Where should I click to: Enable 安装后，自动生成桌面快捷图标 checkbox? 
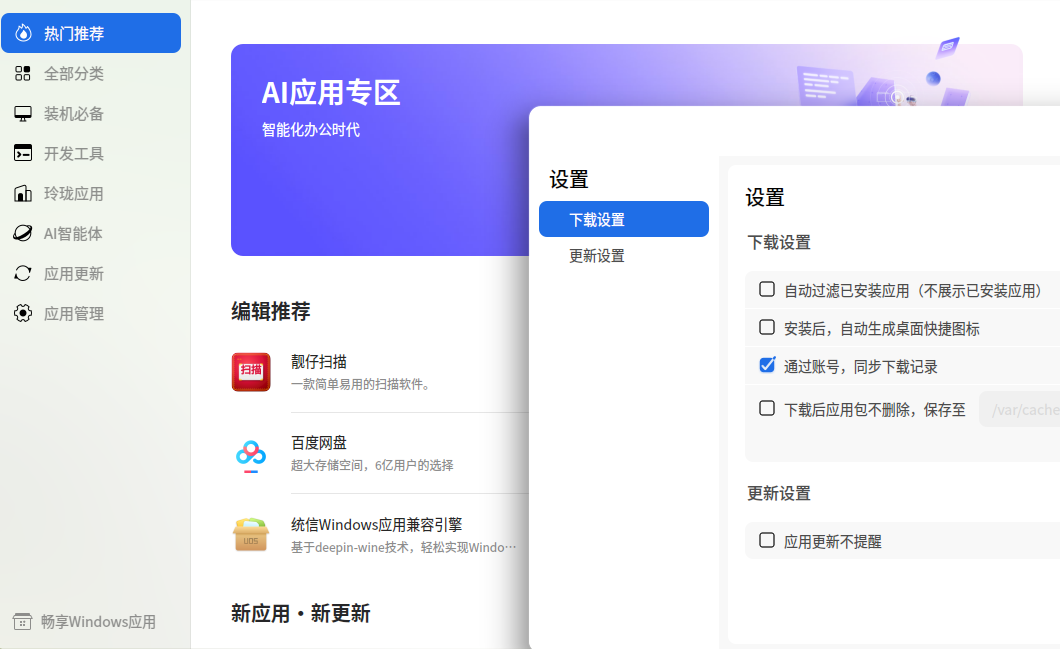tap(767, 327)
